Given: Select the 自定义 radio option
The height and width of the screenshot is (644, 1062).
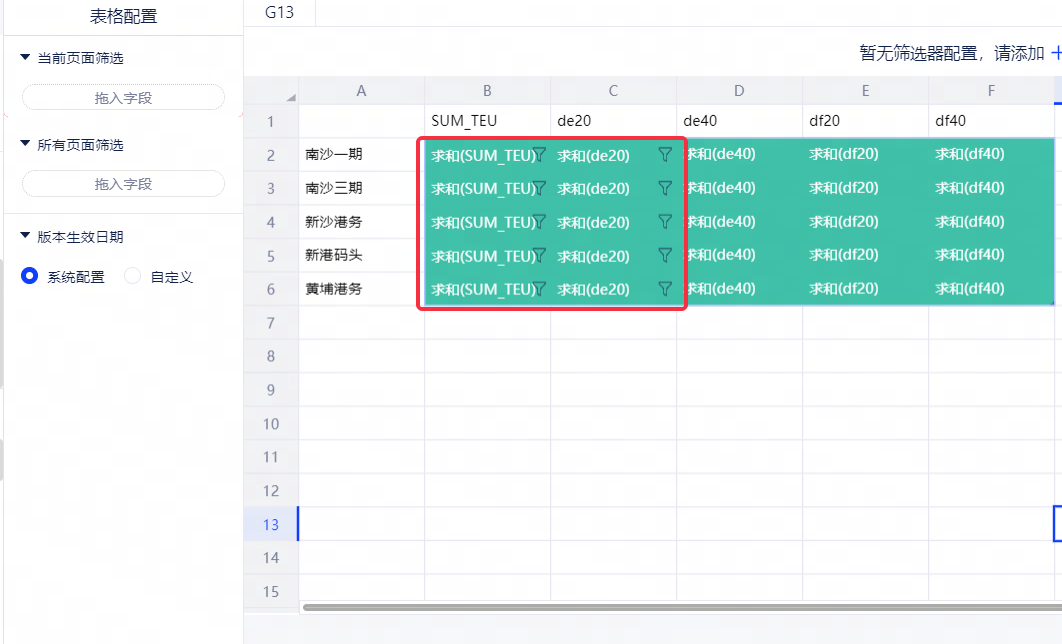Looking at the screenshot, I should click(x=133, y=277).
